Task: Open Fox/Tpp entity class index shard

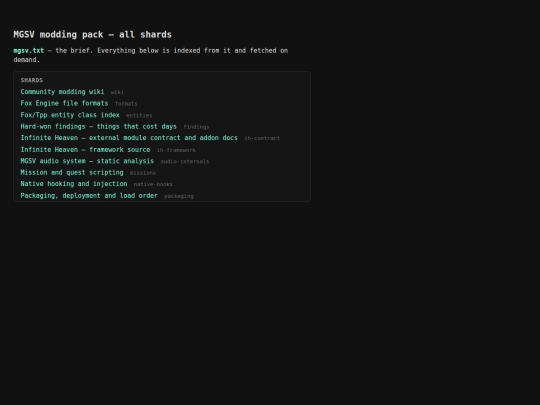Action: click(70, 115)
